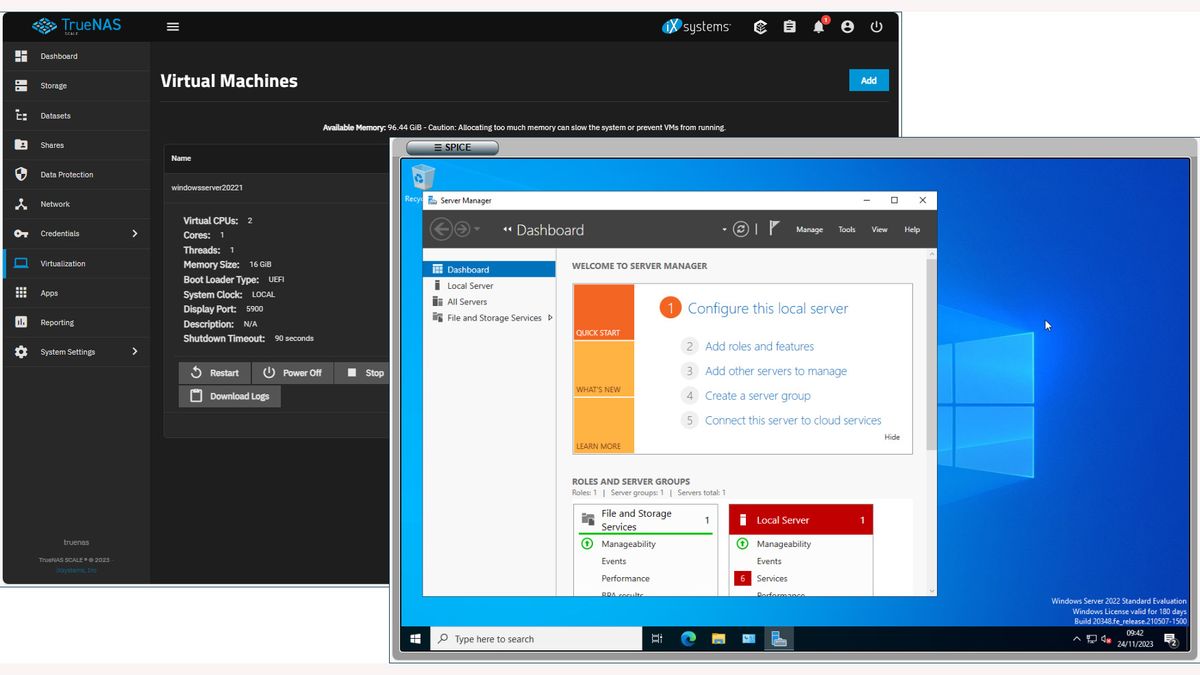Select All Servers in Server Manager tree

point(489,302)
